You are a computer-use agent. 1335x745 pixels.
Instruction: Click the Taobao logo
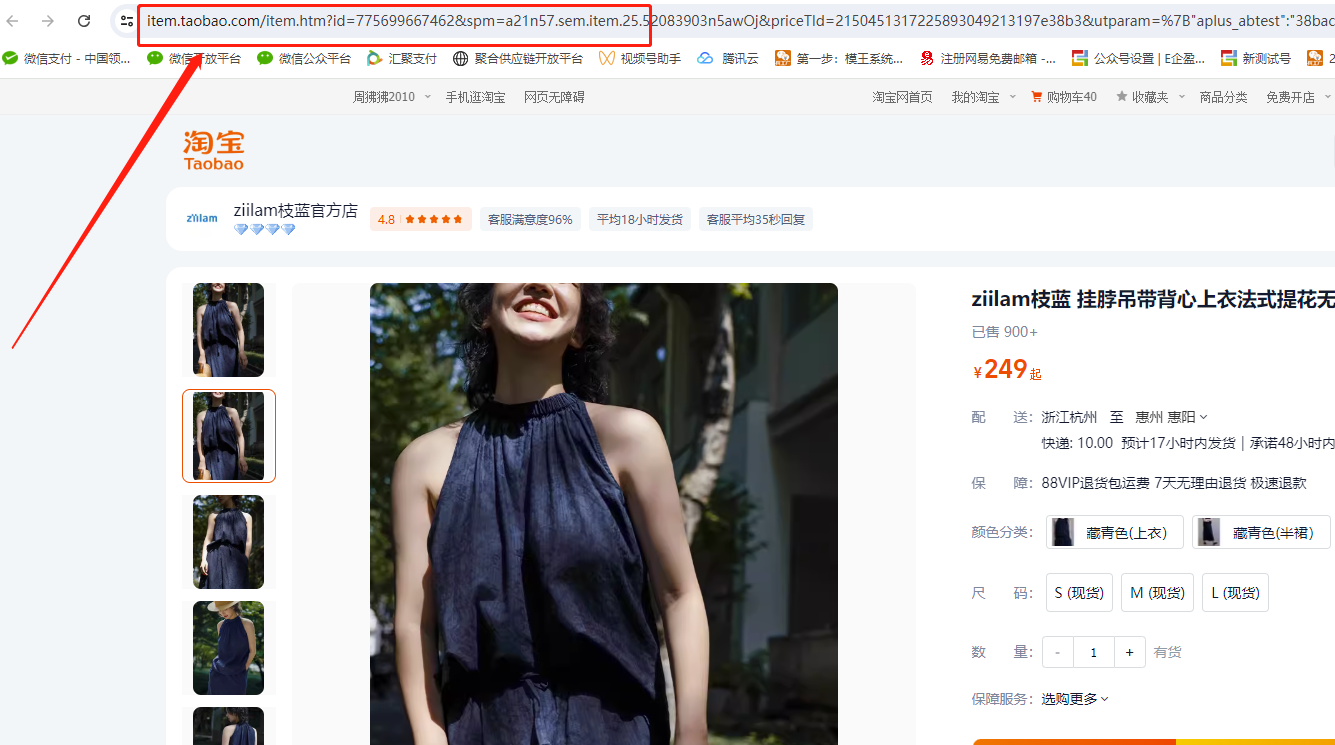pyautogui.click(x=213, y=150)
